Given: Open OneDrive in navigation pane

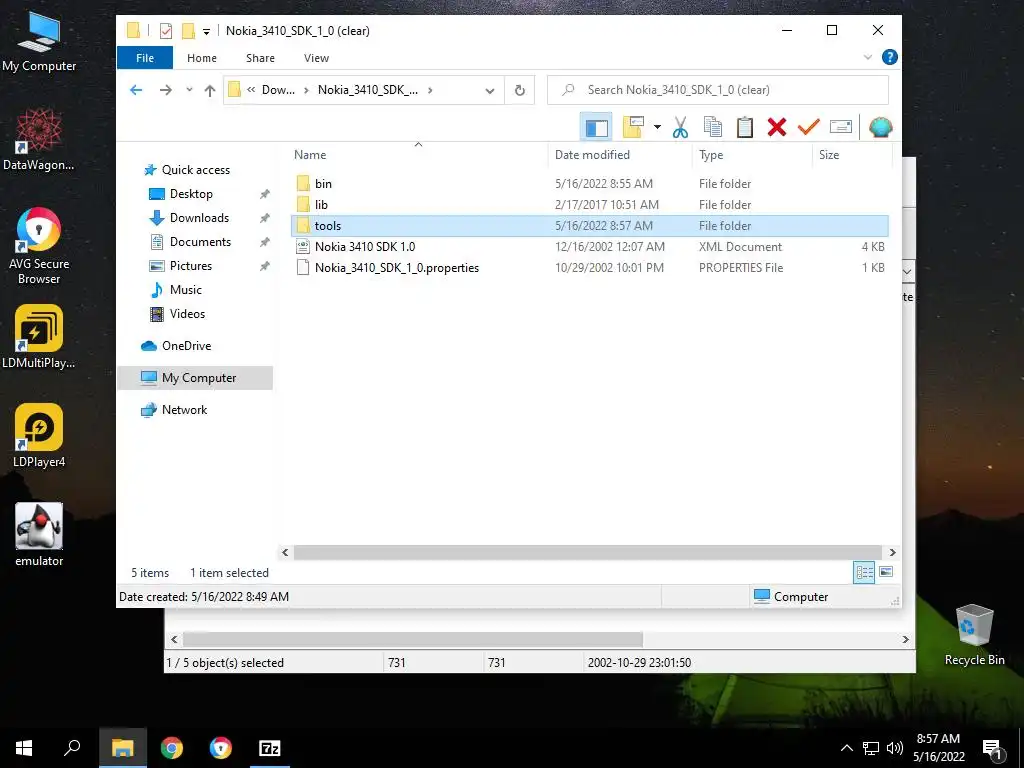Looking at the screenshot, I should click(186, 345).
